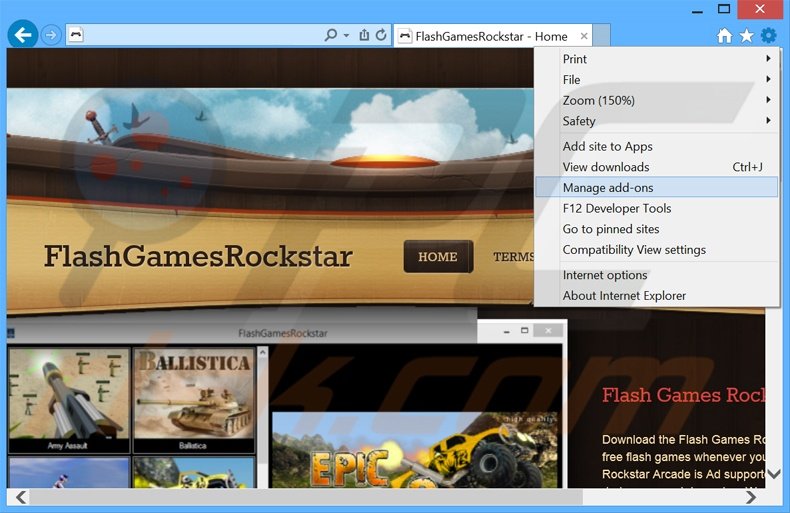The image size is (790, 513).
Task: Click left arrow of horizontal scrollbar
Action: pyautogui.click(x=21, y=497)
